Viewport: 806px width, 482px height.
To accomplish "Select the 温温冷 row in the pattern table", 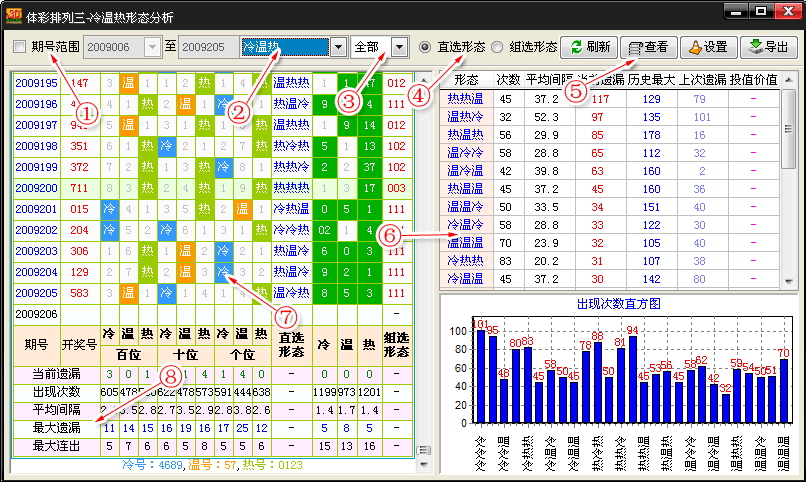I will coord(610,207).
